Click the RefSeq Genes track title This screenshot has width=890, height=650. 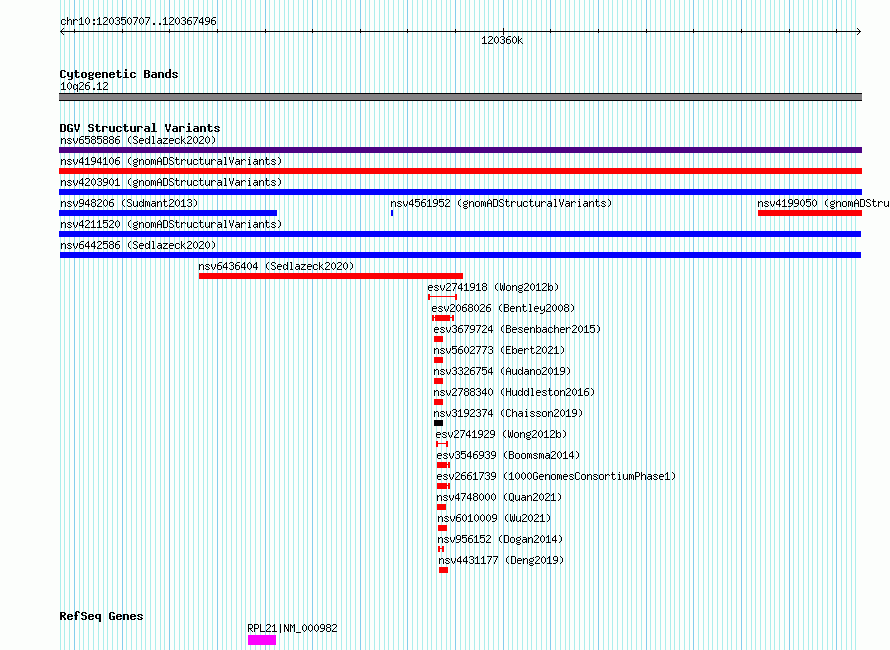[x=101, y=616]
